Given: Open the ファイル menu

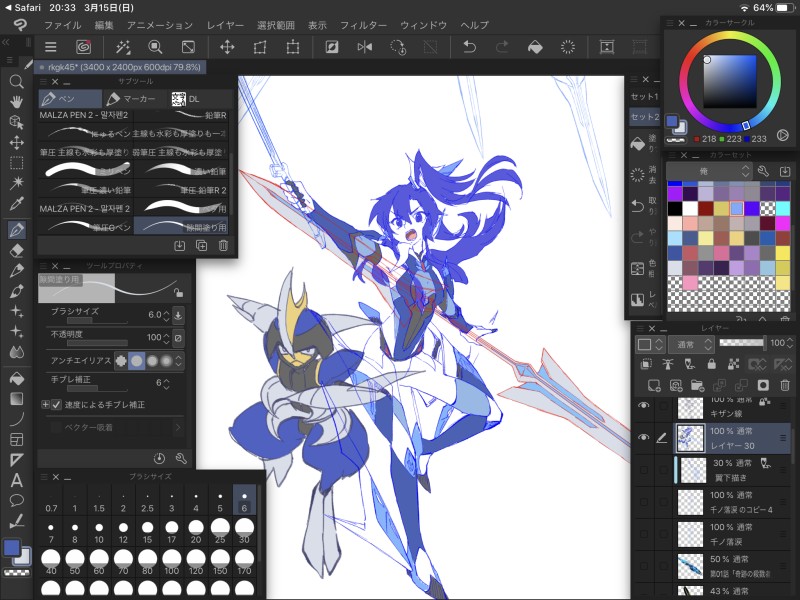Looking at the screenshot, I should 62,25.
